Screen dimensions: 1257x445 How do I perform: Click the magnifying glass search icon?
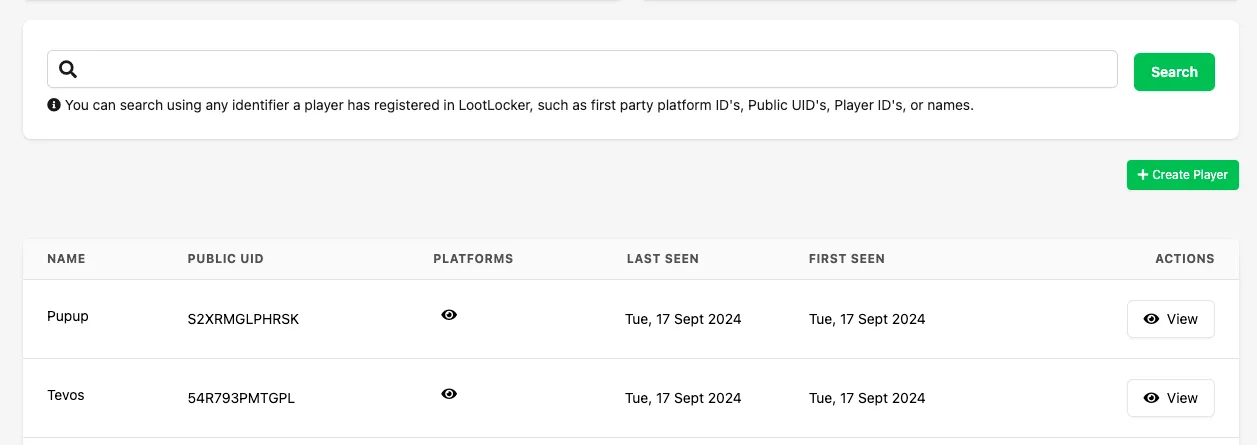(68, 69)
